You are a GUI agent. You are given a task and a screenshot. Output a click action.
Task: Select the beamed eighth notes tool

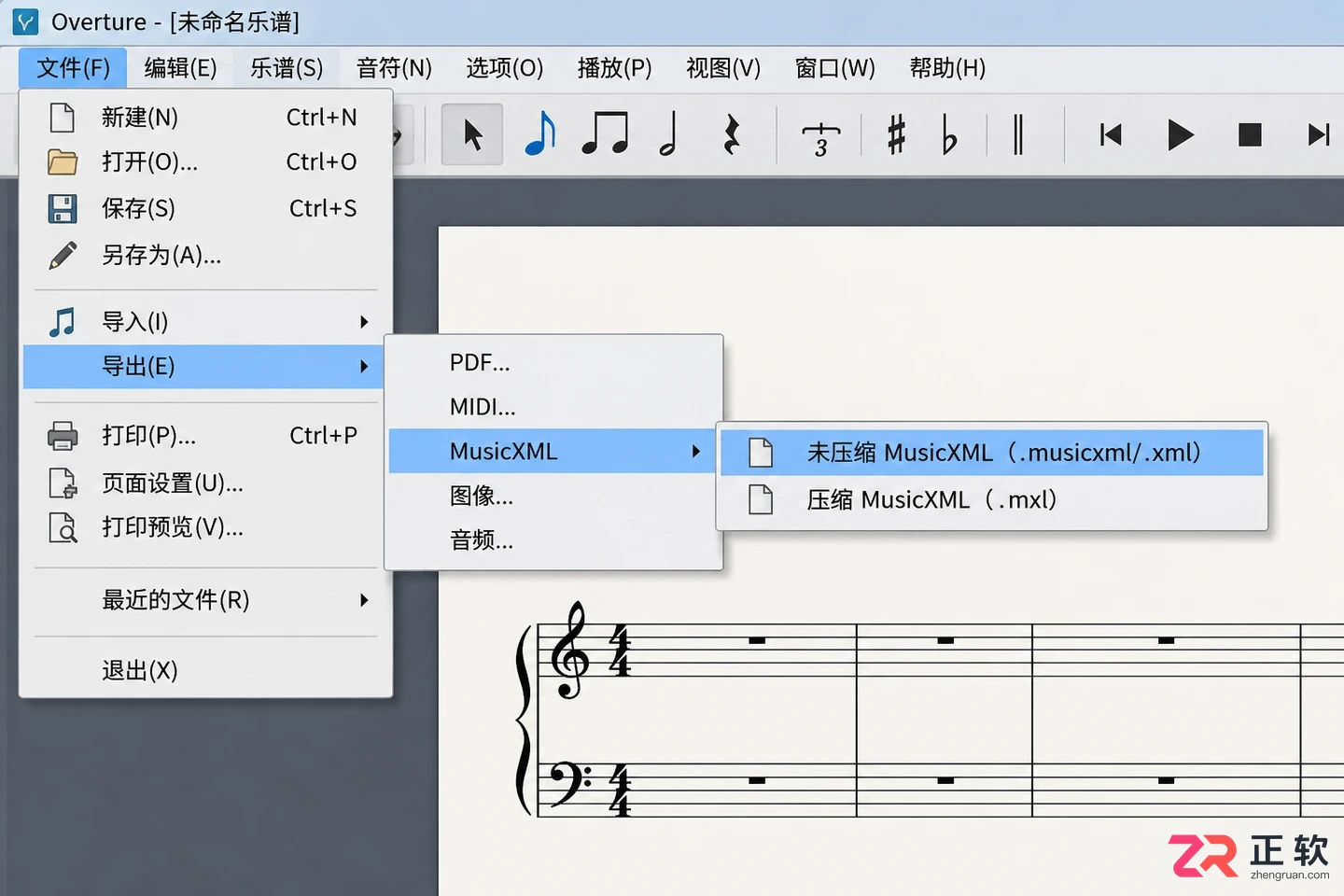click(605, 134)
